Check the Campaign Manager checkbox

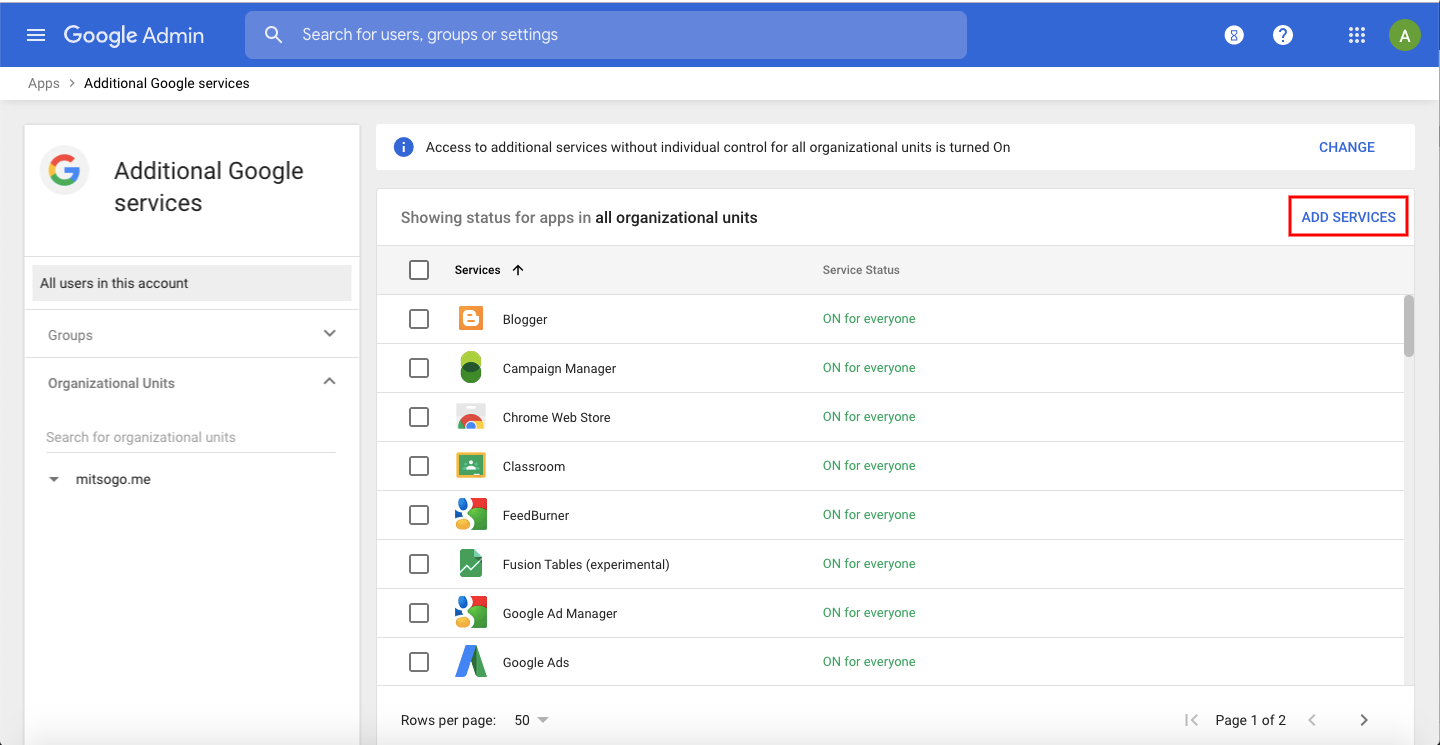[419, 368]
